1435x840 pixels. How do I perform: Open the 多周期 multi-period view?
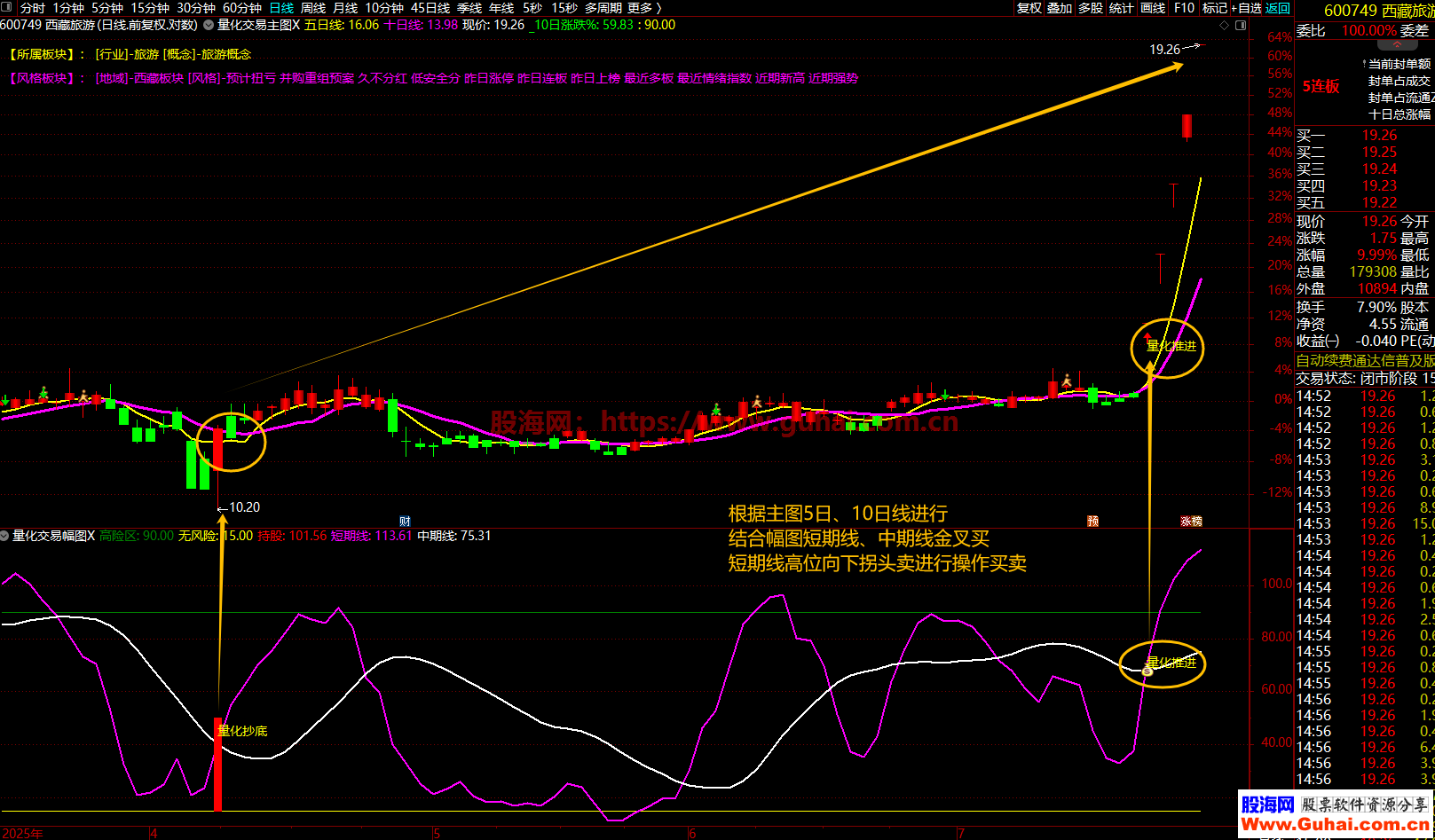(x=603, y=8)
